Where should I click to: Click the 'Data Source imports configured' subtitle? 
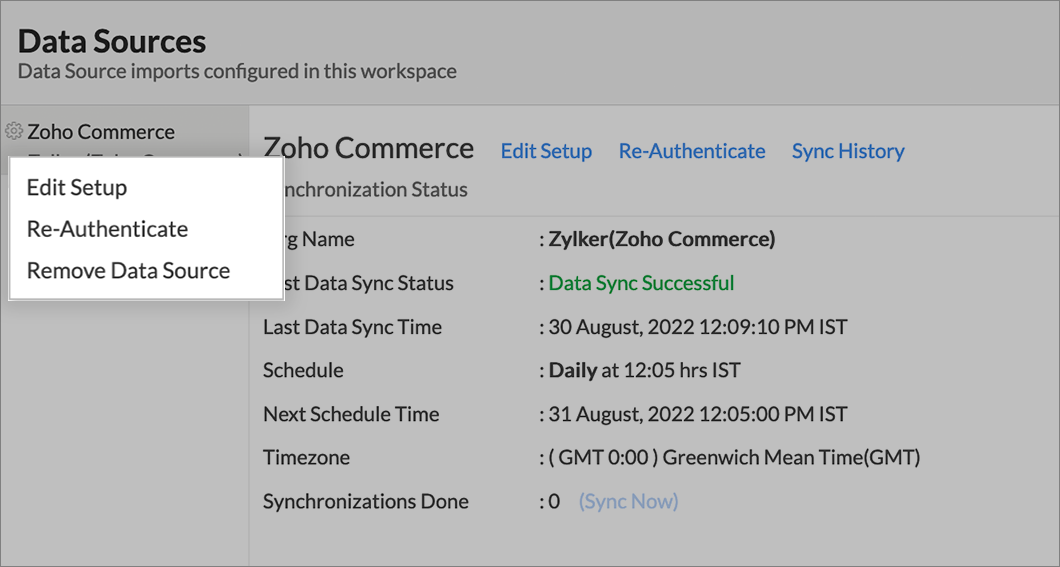pyautogui.click(x=237, y=71)
